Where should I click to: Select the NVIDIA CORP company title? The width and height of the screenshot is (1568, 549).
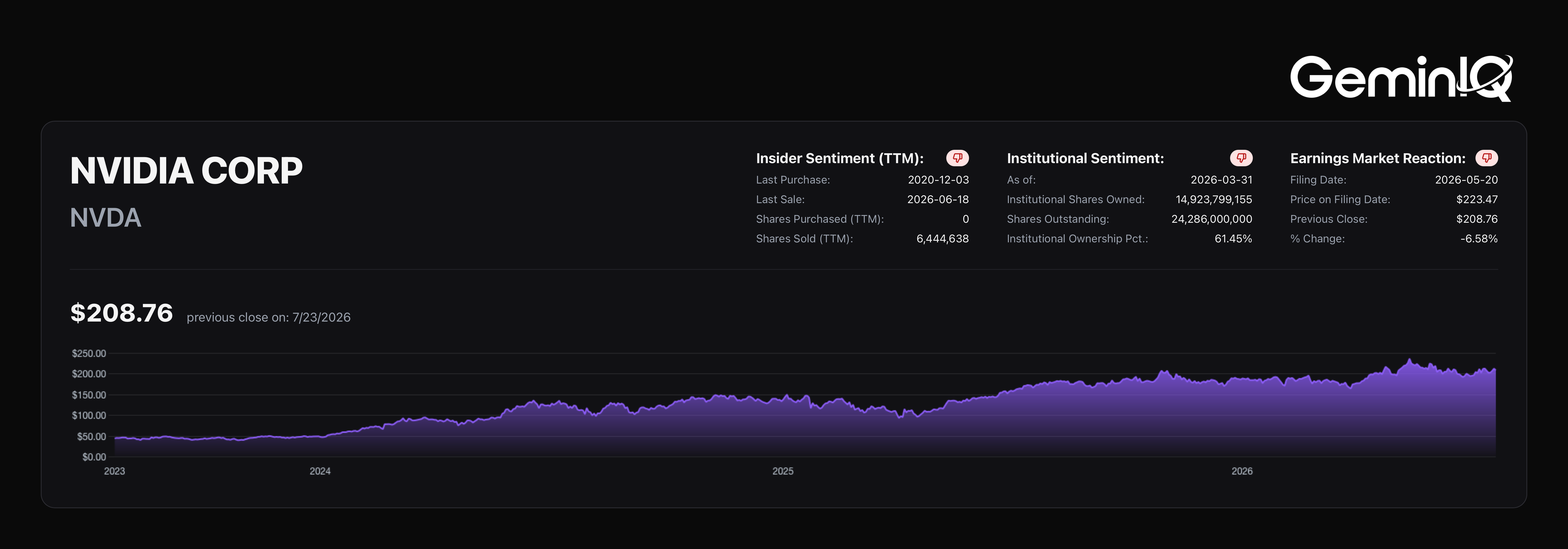[x=186, y=170]
